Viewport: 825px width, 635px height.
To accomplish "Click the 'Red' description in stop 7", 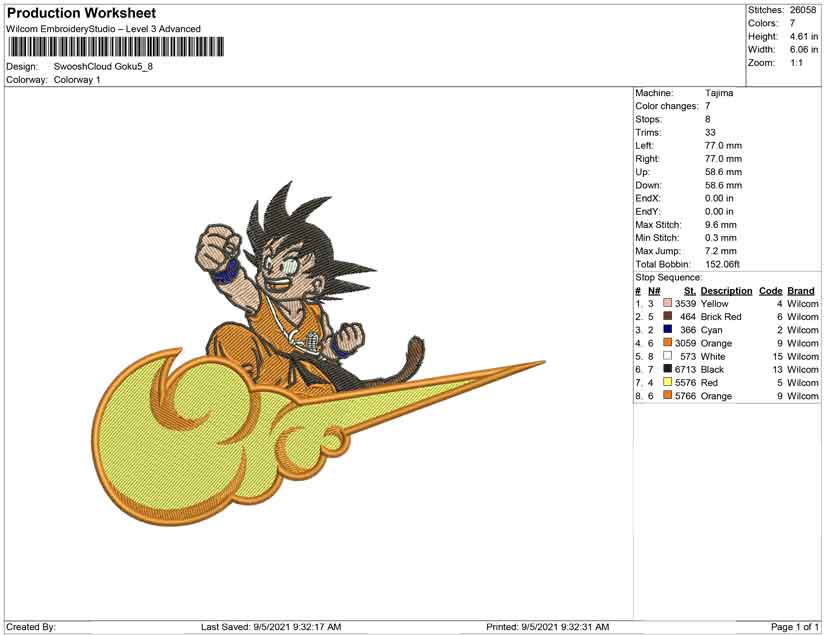I will (709, 382).
